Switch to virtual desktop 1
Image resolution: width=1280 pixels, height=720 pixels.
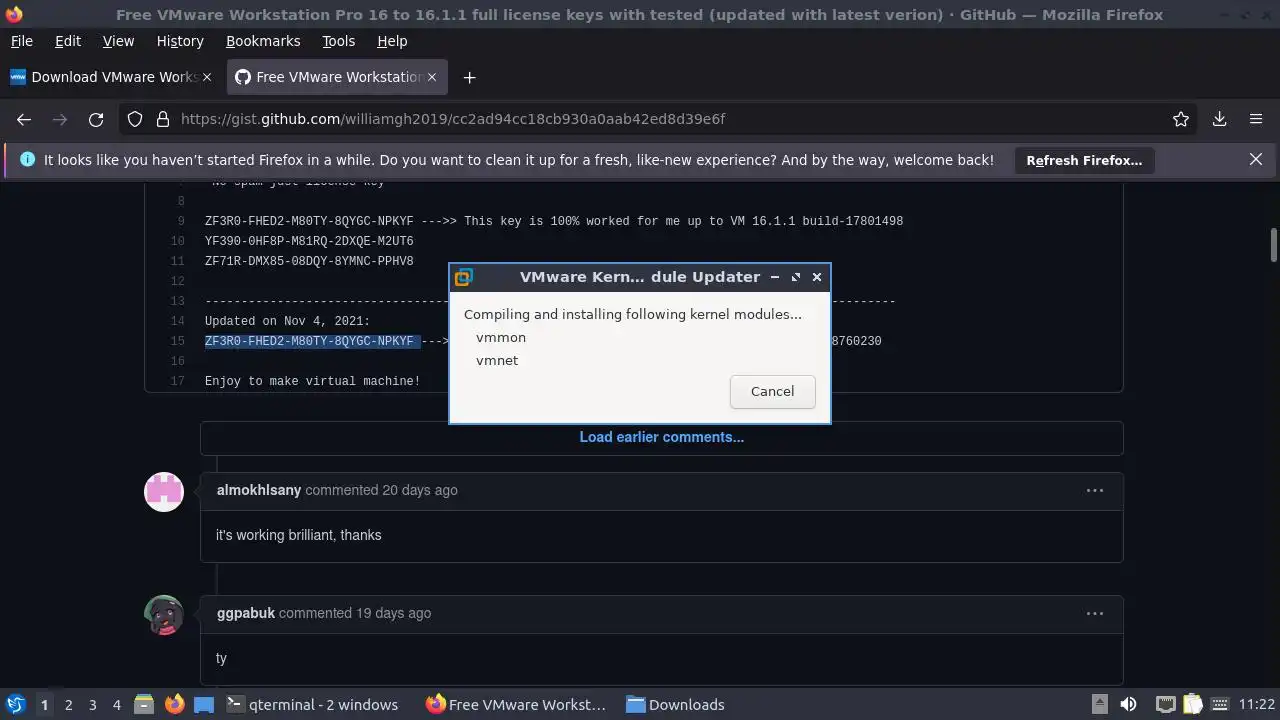(44, 704)
